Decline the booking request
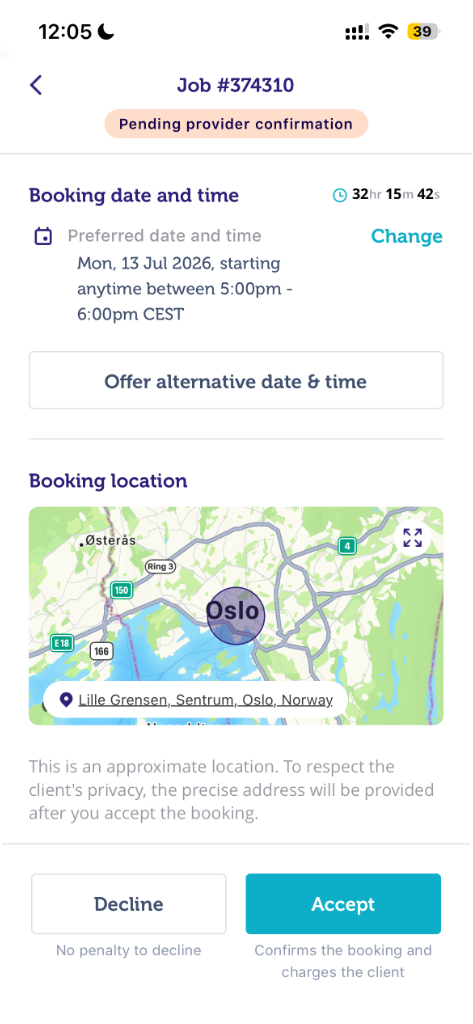Viewport: 473px width, 1024px height. click(129, 904)
